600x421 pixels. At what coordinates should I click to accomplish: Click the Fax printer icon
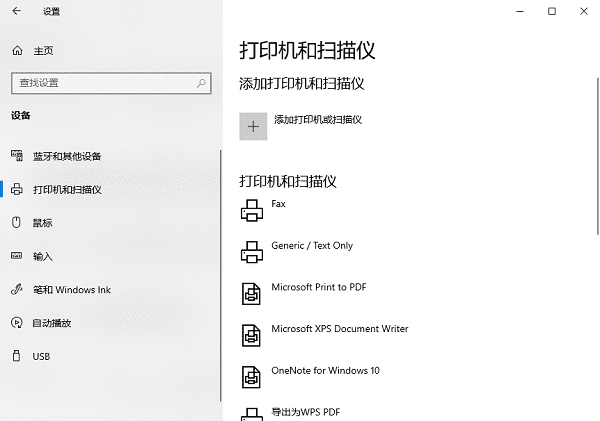[x=251, y=210]
